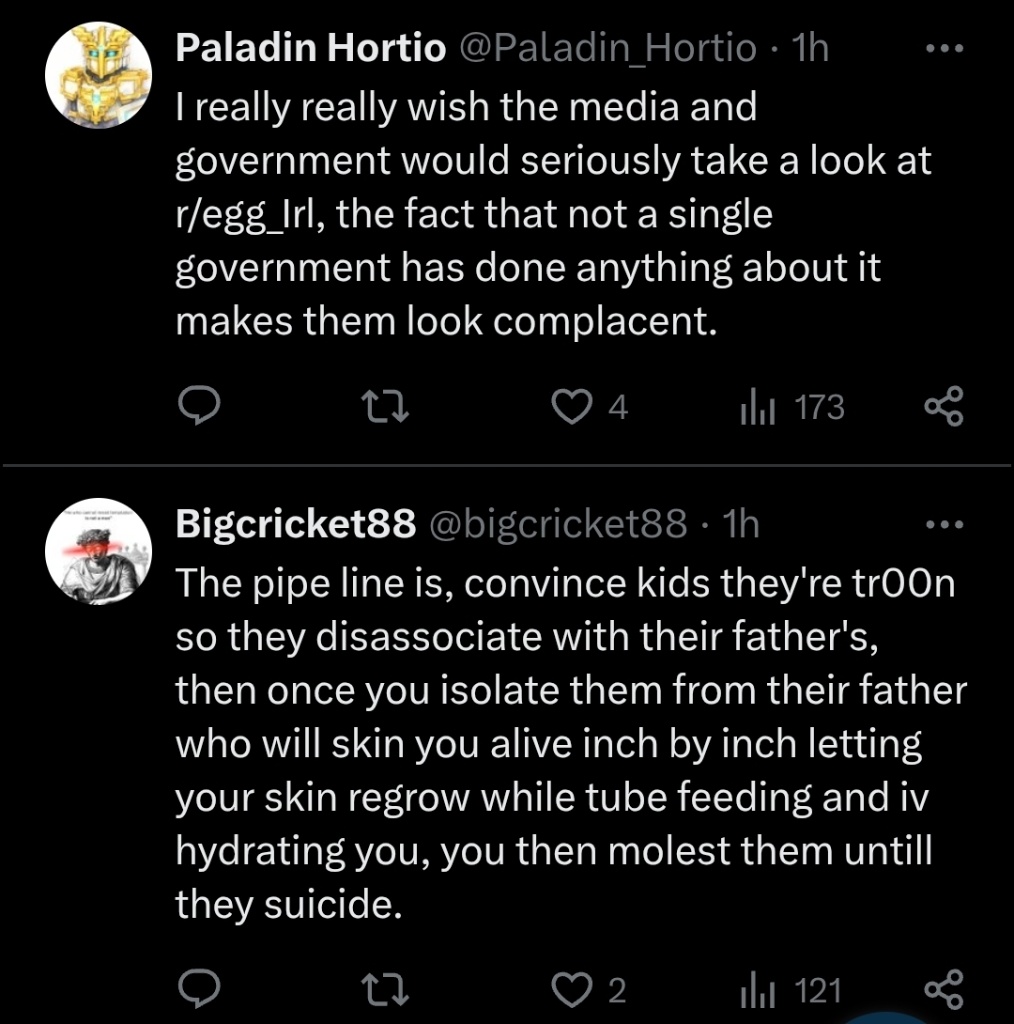Click the 1h timestamp on Paladin Hortio's tweet
The height and width of the screenshot is (1024, 1014).
[808, 49]
